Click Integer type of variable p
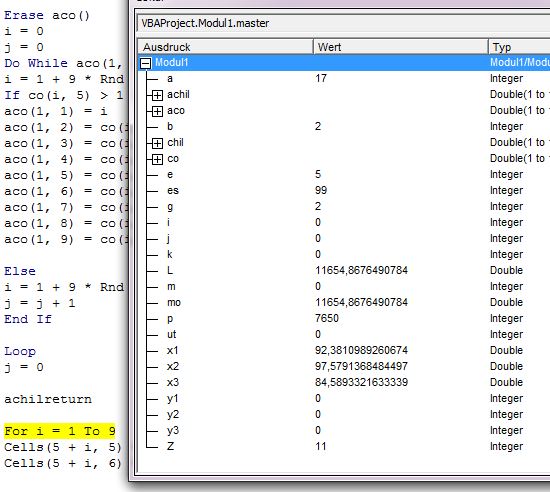Viewport: 550px width, 492px height. pos(507,318)
